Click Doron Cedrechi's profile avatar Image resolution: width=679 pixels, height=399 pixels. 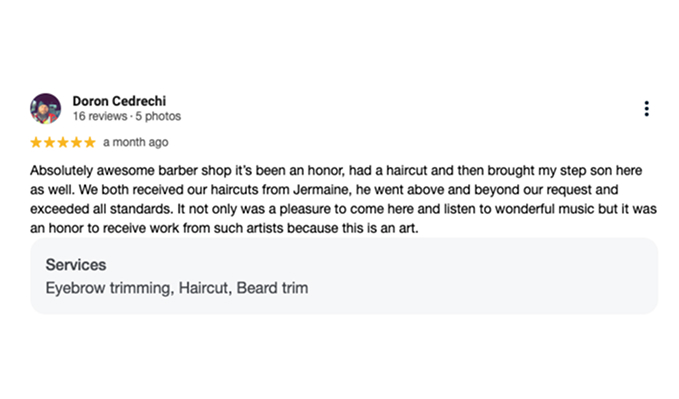pyautogui.click(x=45, y=108)
